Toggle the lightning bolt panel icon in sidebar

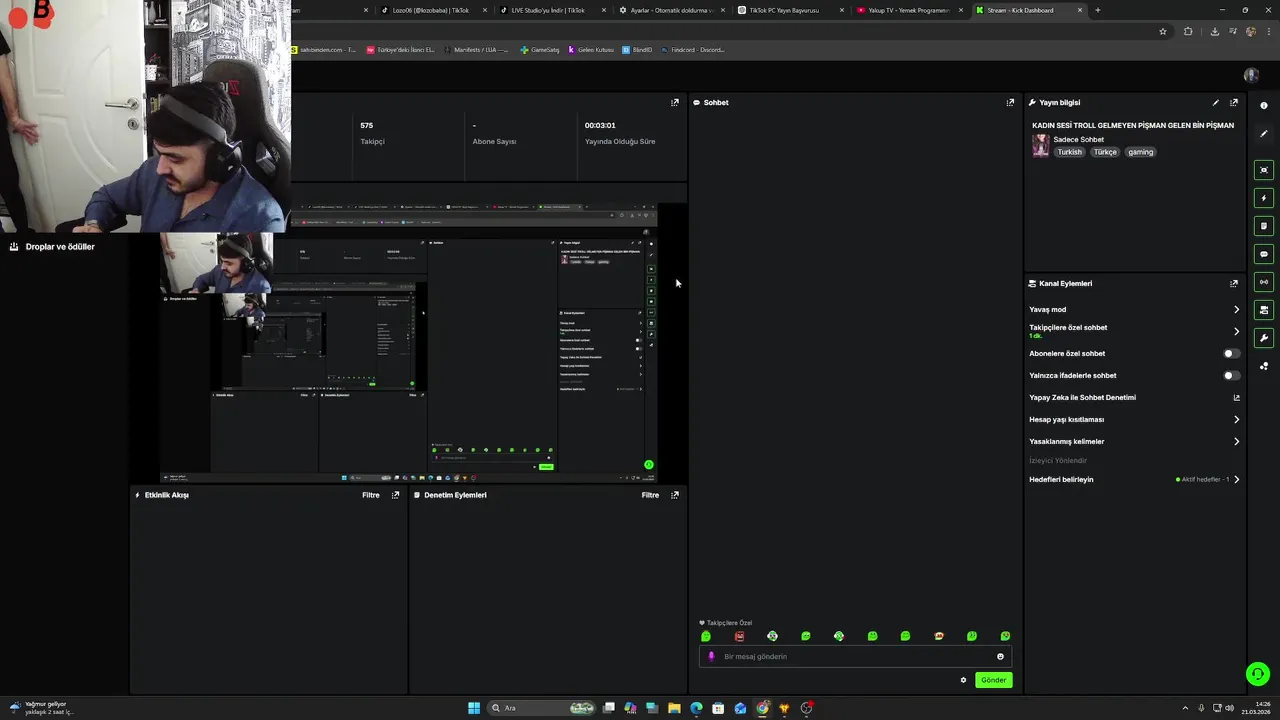click(x=1264, y=198)
